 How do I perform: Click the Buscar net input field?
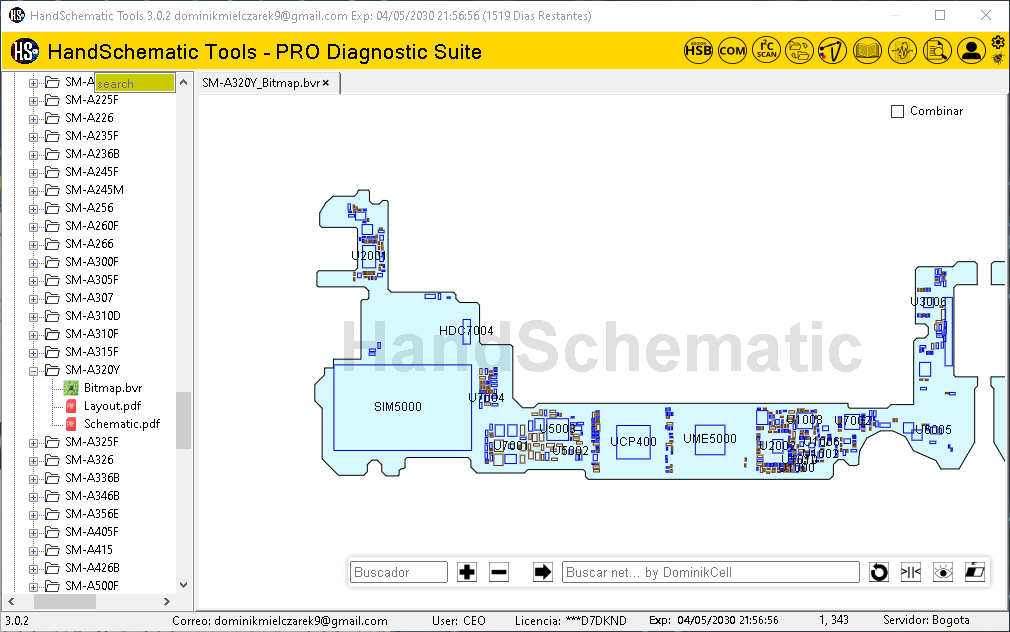(x=711, y=572)
